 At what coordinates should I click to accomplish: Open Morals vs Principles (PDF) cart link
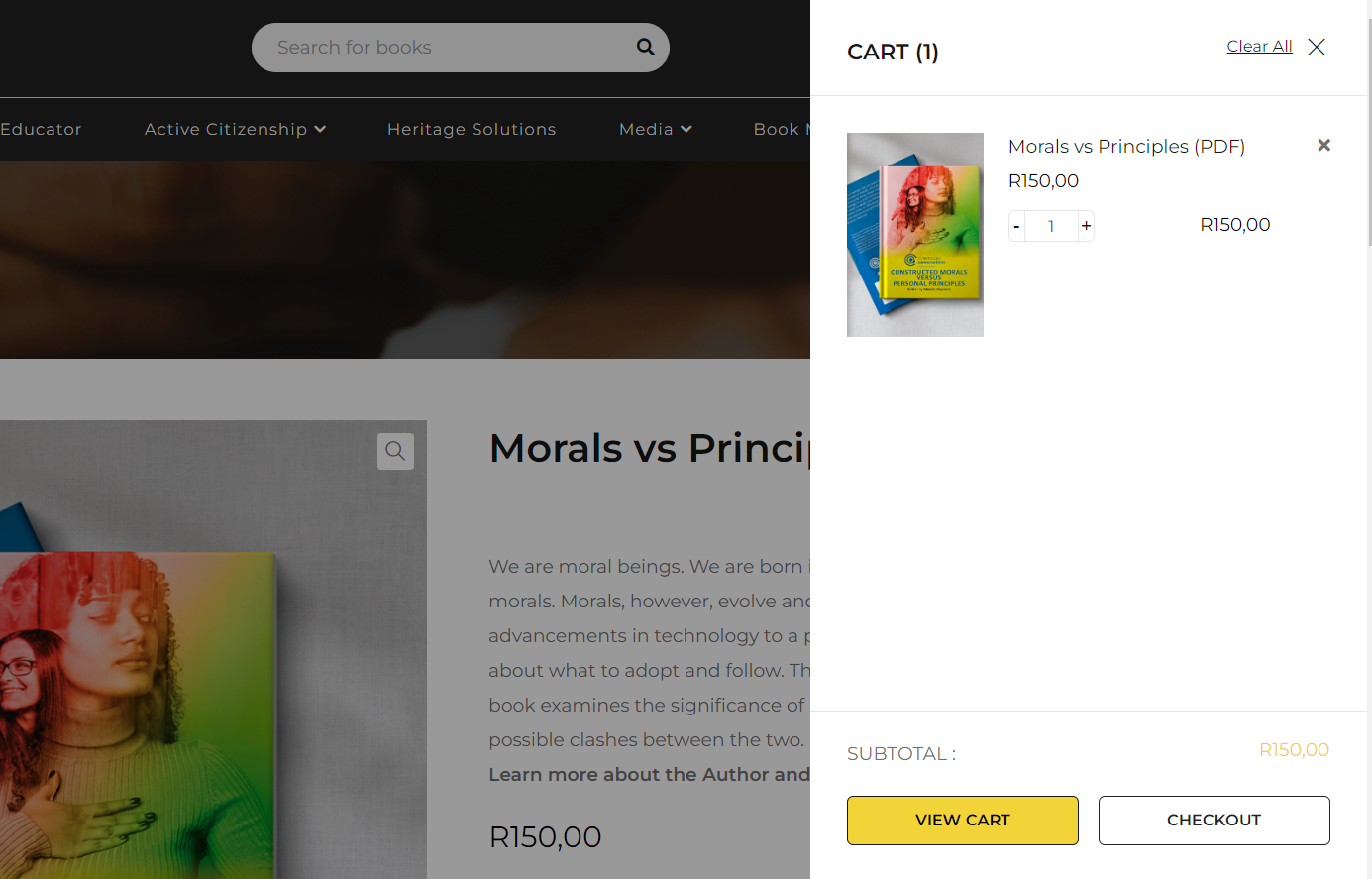click(1126, 147)
